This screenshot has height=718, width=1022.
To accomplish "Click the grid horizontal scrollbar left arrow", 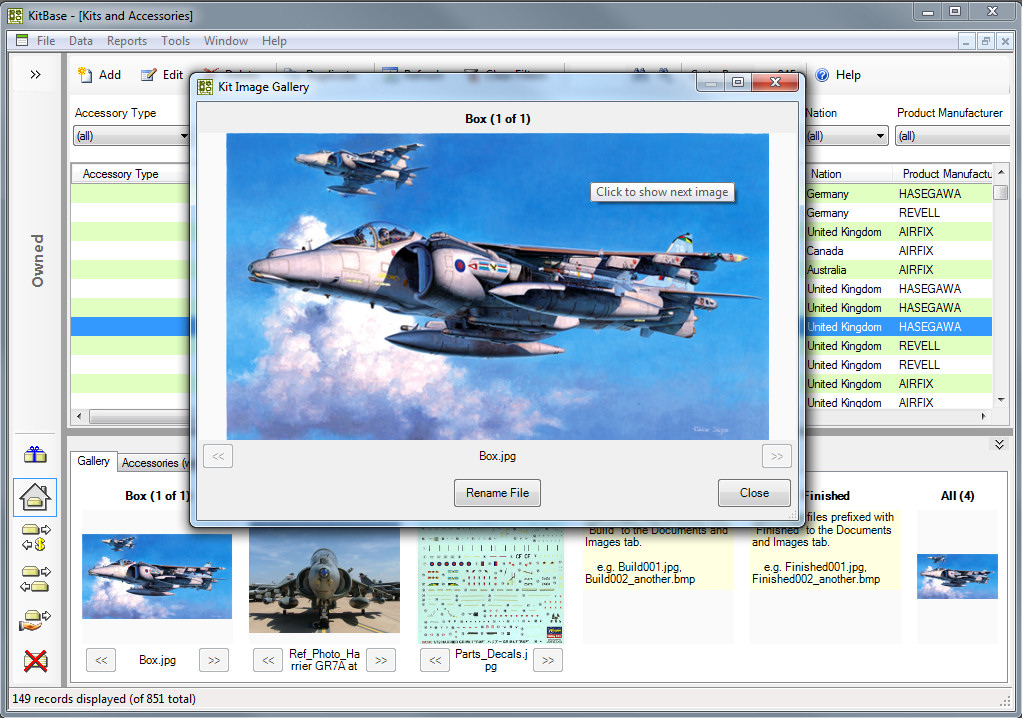I will (x=80, y=416).
